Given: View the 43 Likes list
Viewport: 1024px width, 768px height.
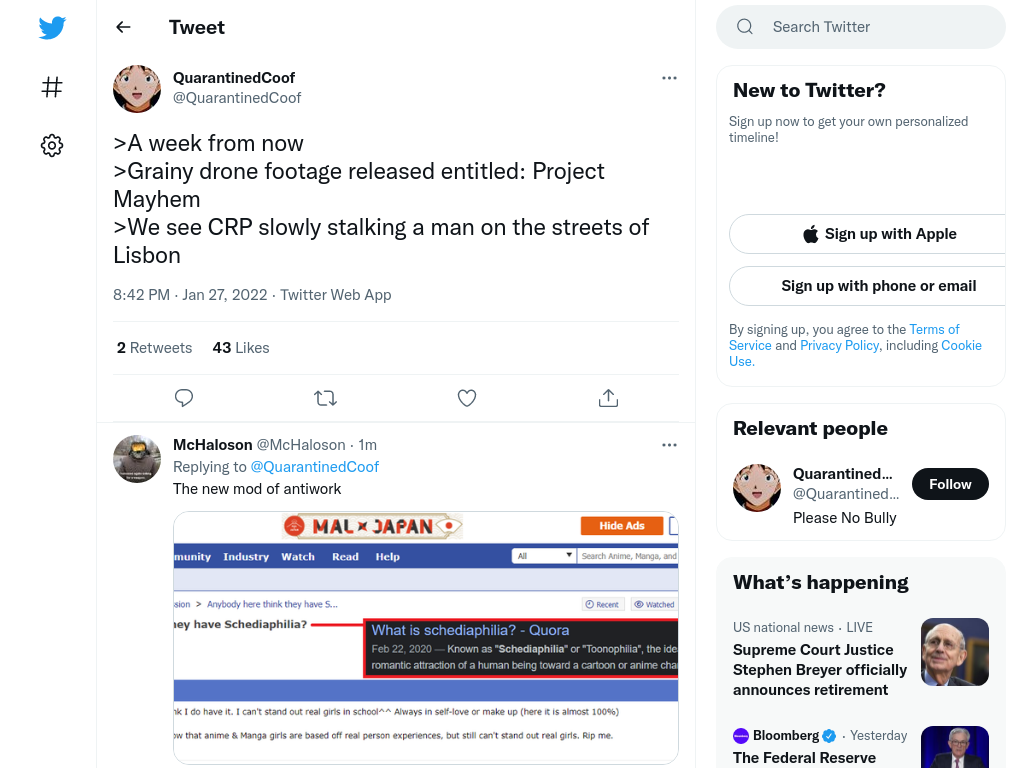Looking at the screenshot, I should pos(241,348).
